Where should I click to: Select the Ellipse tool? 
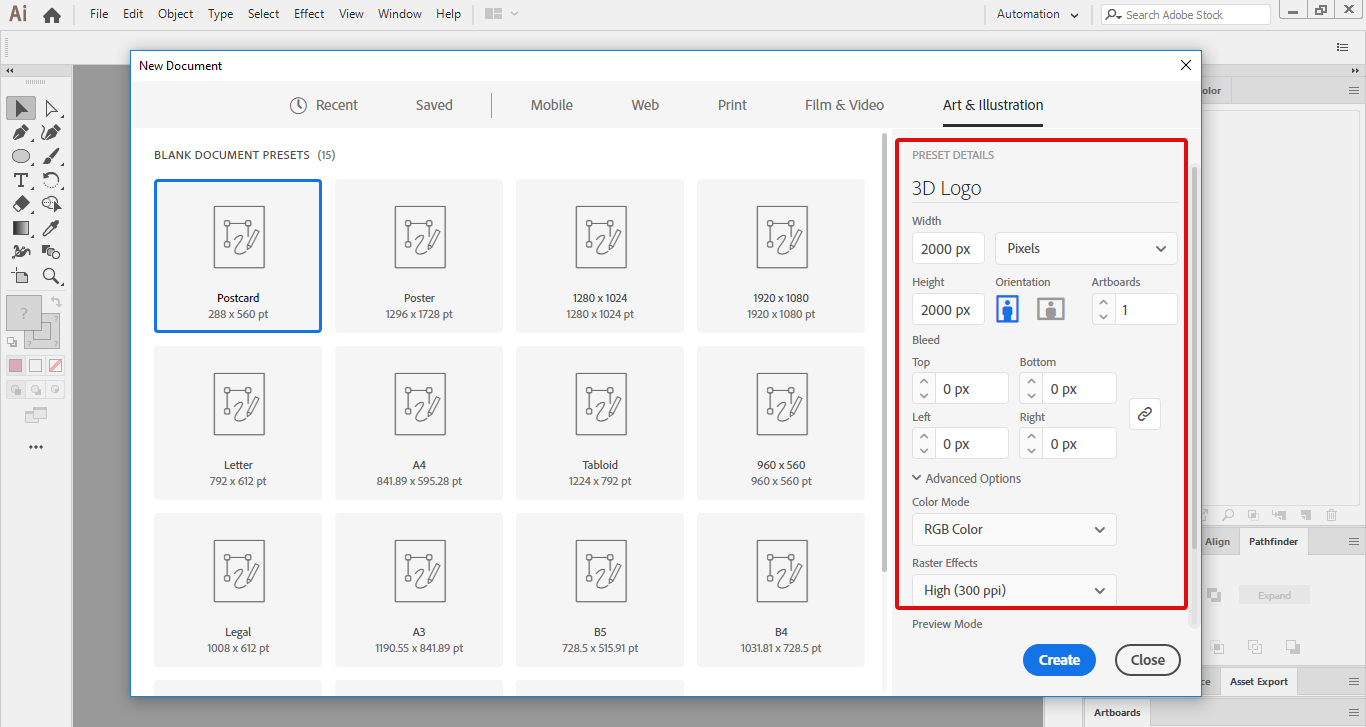[x=21, y=156]
